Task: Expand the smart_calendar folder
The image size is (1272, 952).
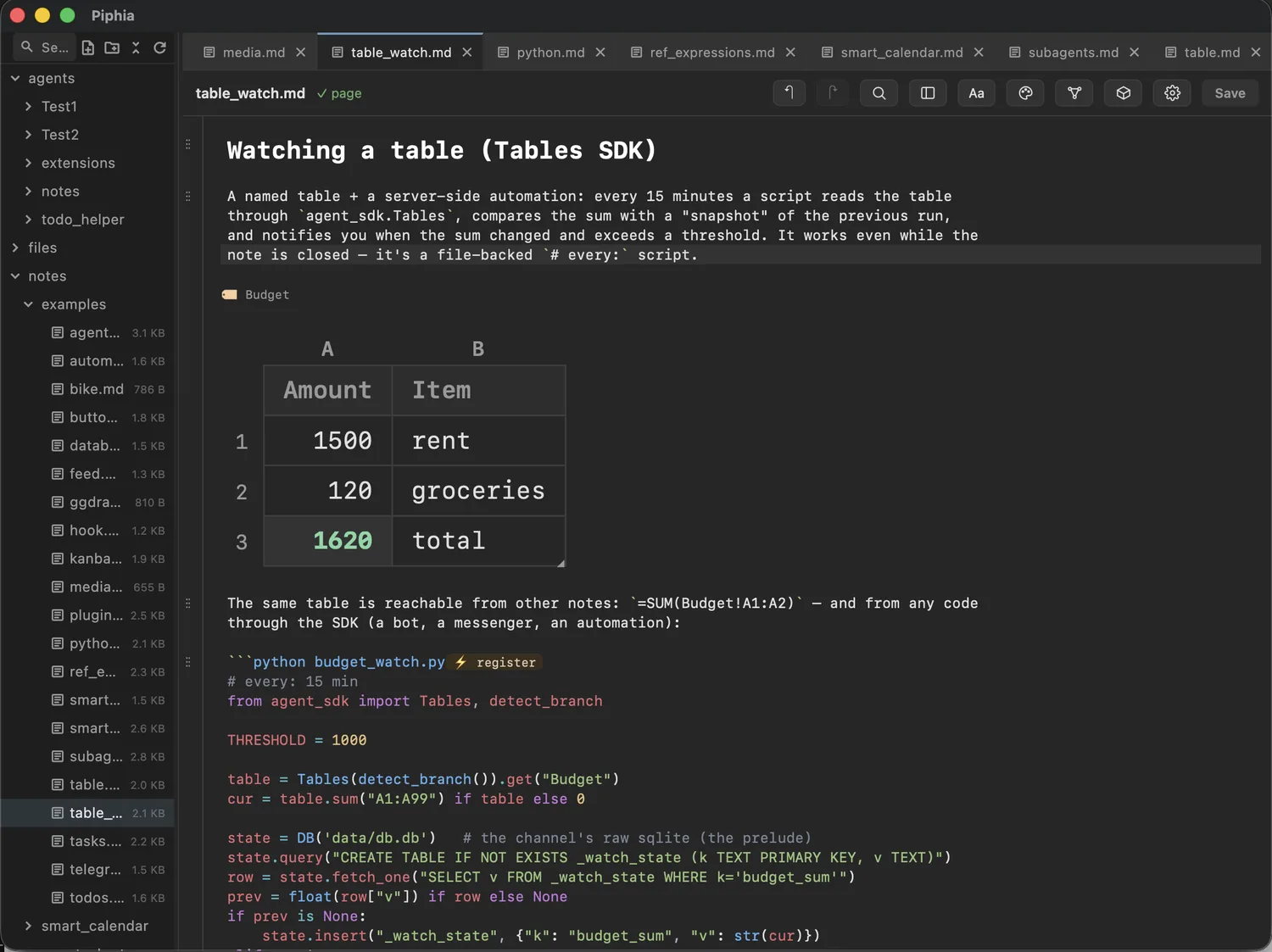Action: coord(29,926)
